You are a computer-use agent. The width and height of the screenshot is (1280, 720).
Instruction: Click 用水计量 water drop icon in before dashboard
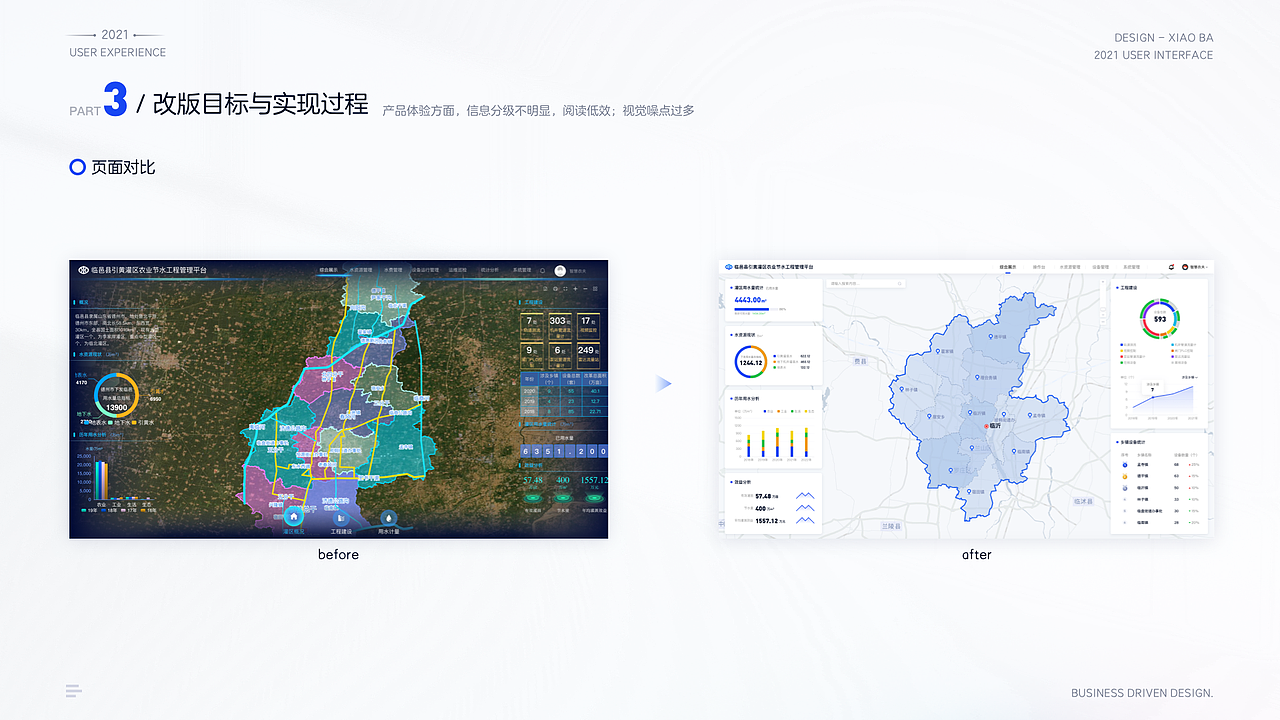(388, 517)
